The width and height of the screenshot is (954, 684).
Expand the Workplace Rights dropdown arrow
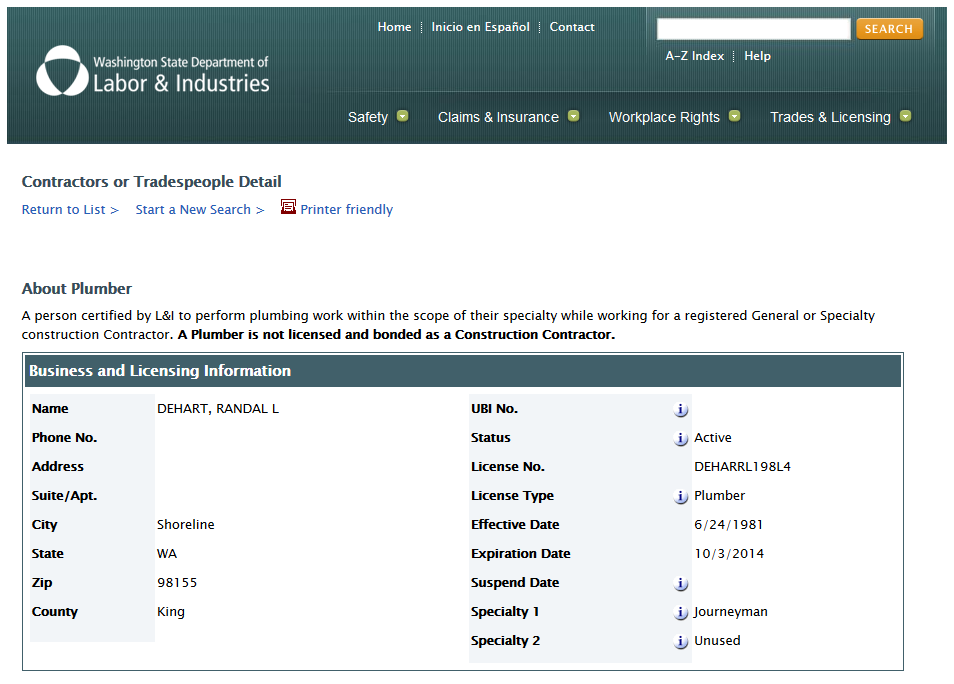734,117
